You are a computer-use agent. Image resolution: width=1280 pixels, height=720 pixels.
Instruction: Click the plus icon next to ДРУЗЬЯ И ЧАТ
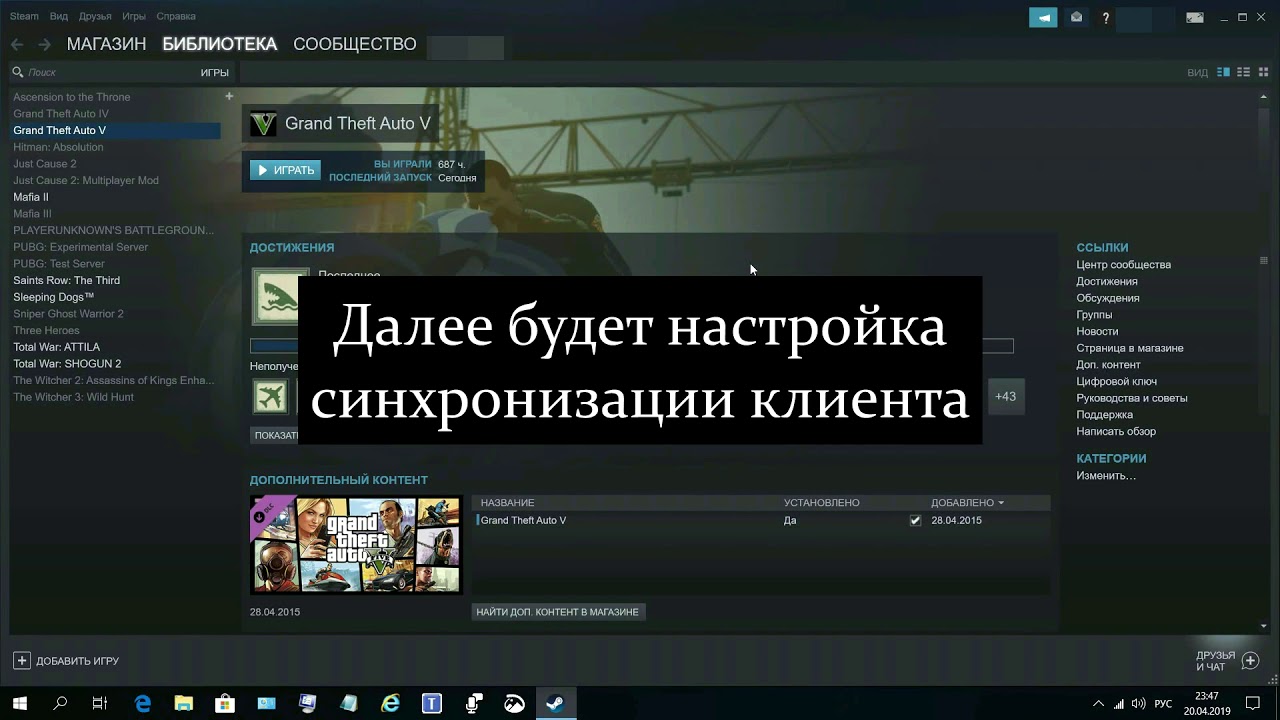(1251, 660)
